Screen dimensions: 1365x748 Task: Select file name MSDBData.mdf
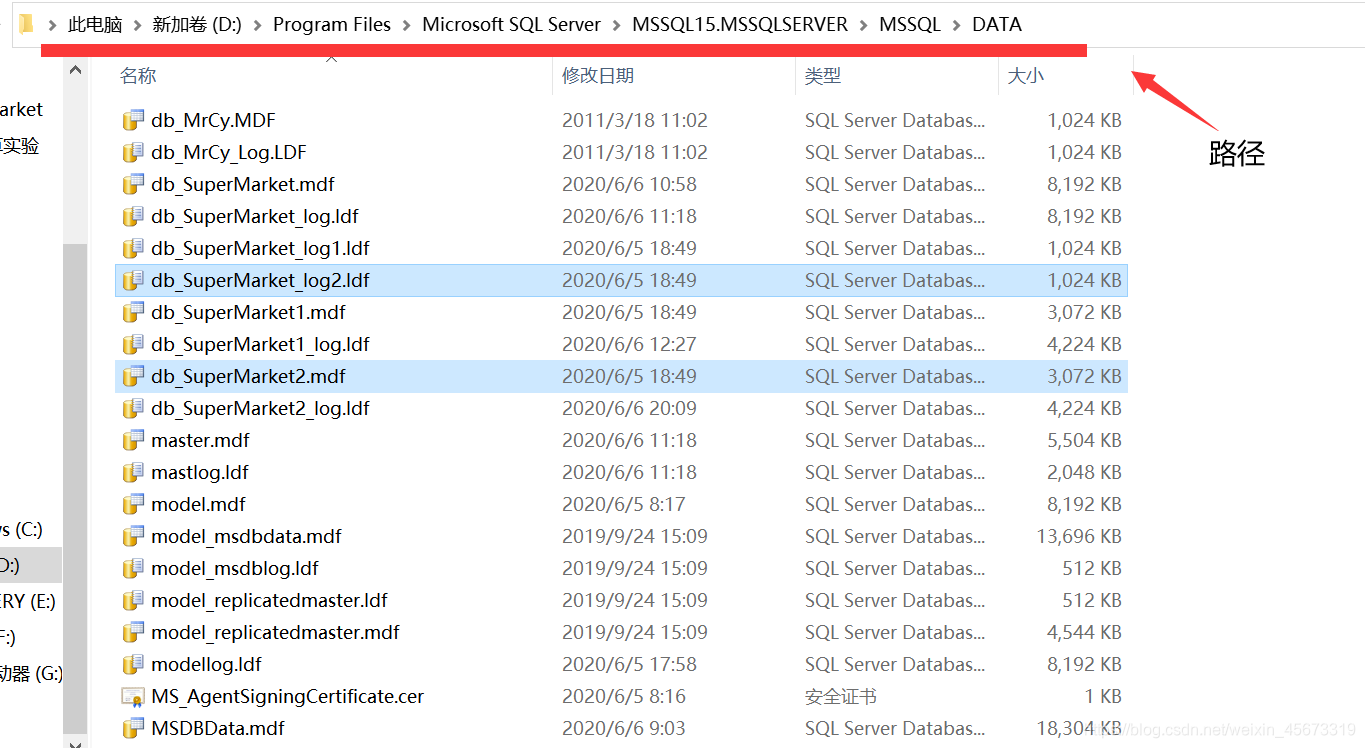[218, 728]
